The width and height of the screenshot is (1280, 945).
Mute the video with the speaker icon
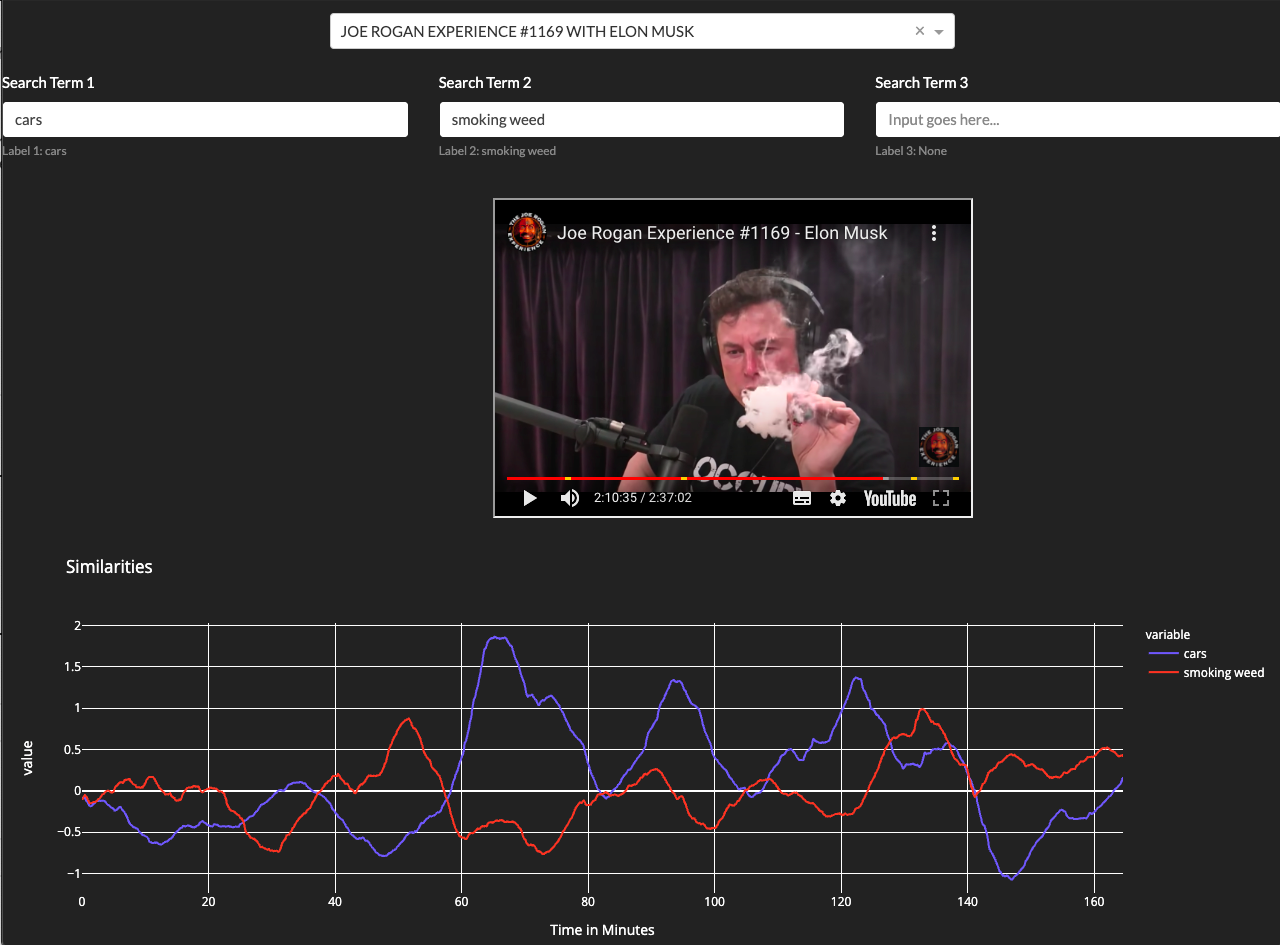[x=569, y=498]
